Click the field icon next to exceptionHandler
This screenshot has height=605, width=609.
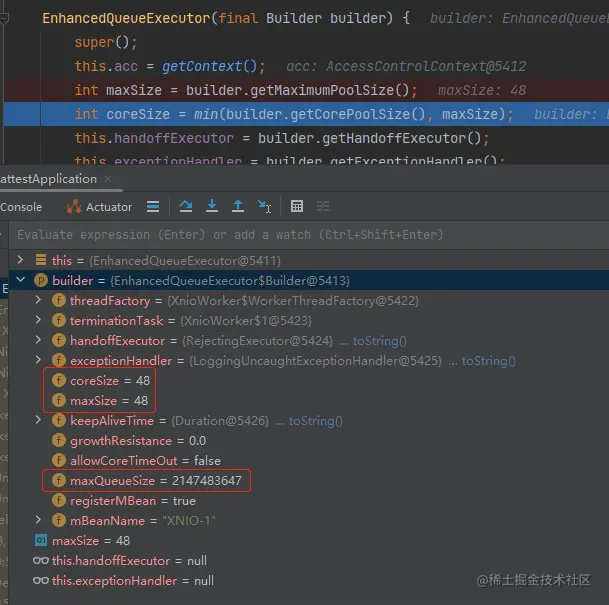click(x=59, y=360)
